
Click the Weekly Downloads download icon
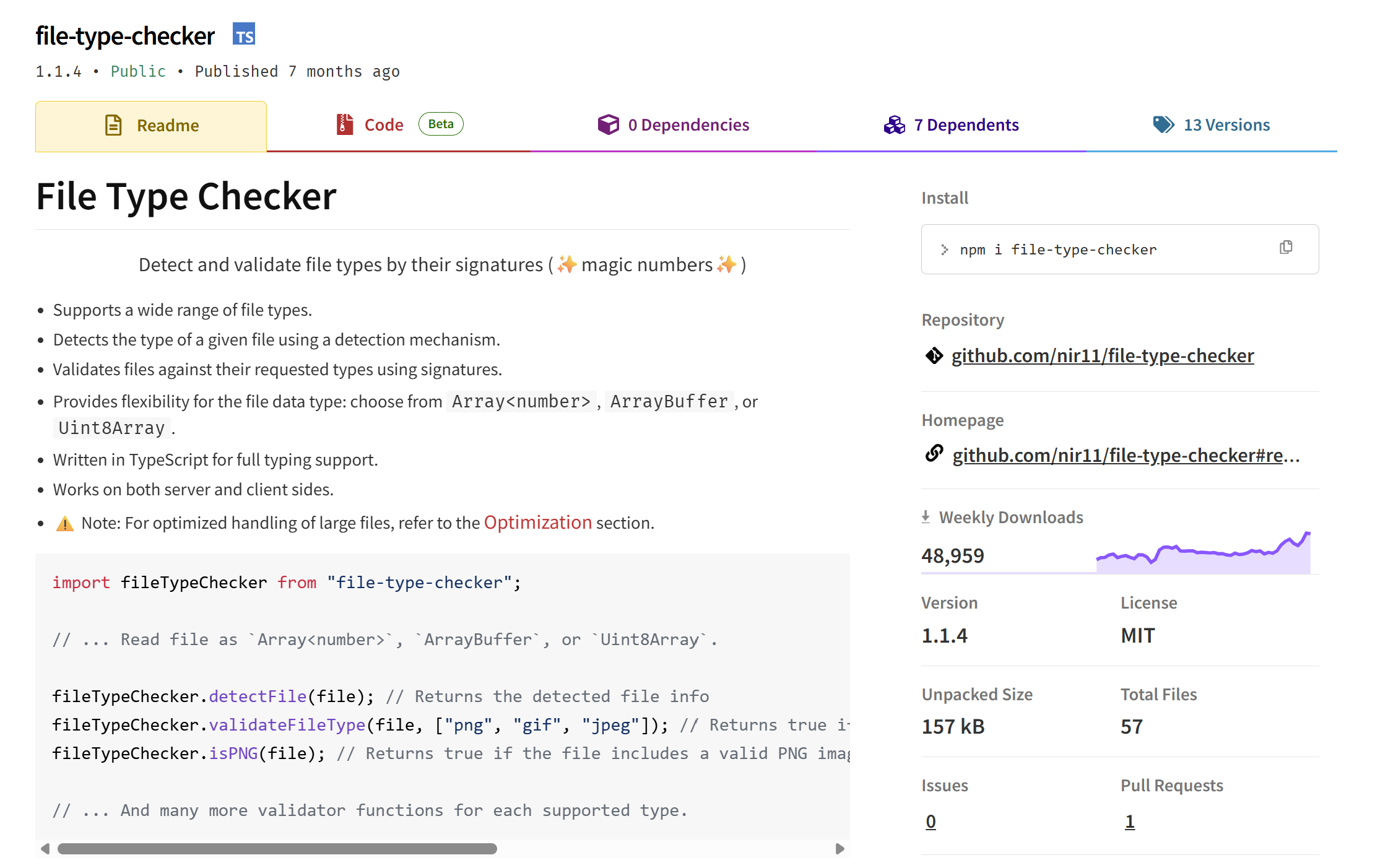click(926, 517)
